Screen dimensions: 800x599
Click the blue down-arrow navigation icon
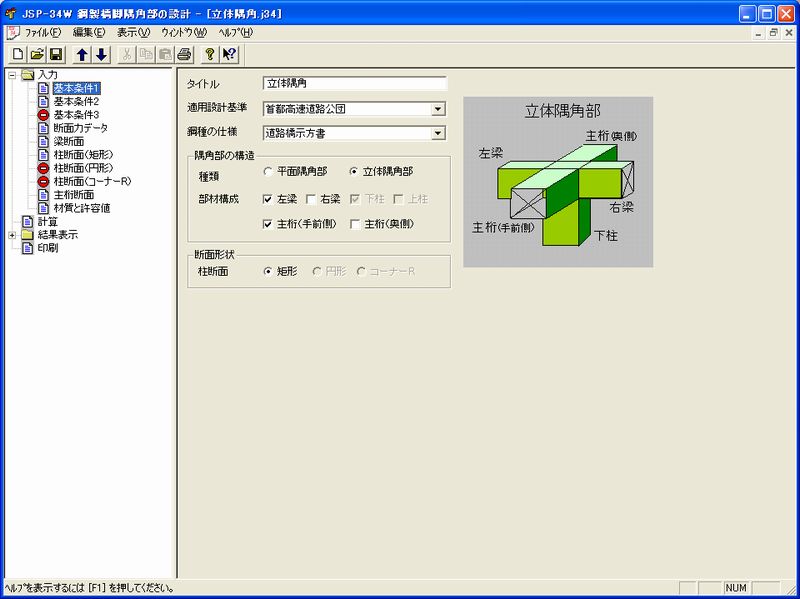pos(103,57)
